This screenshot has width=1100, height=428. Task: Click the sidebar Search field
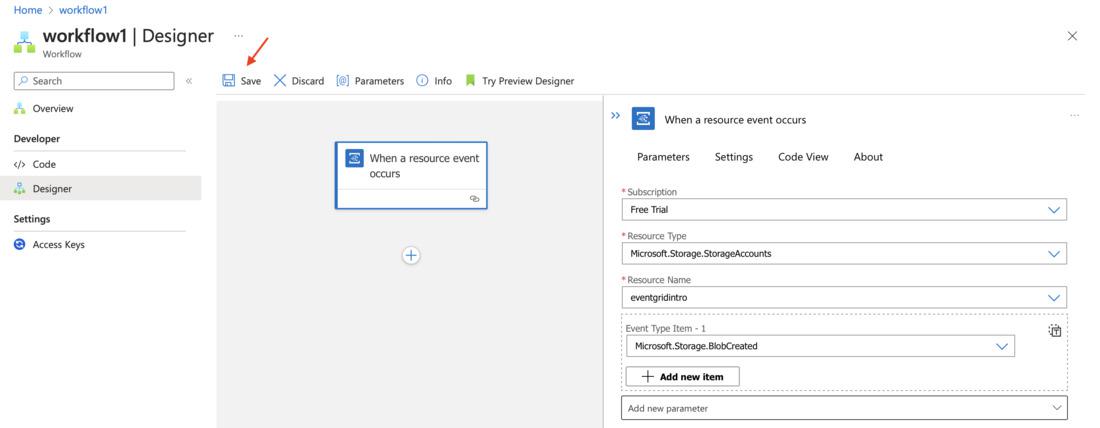(94, 81)
